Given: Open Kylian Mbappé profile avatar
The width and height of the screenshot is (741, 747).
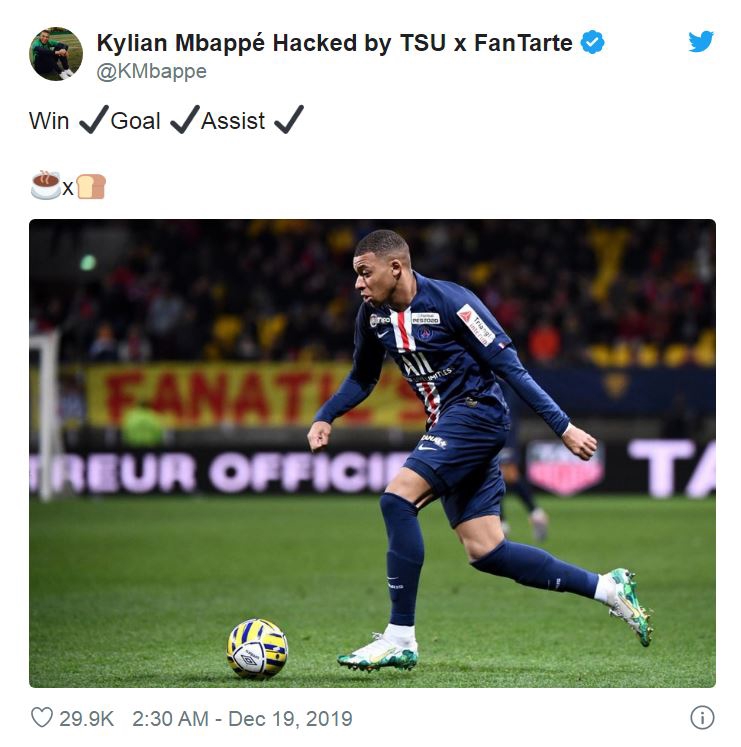Looking at the screenshot, I should point(56,54).
